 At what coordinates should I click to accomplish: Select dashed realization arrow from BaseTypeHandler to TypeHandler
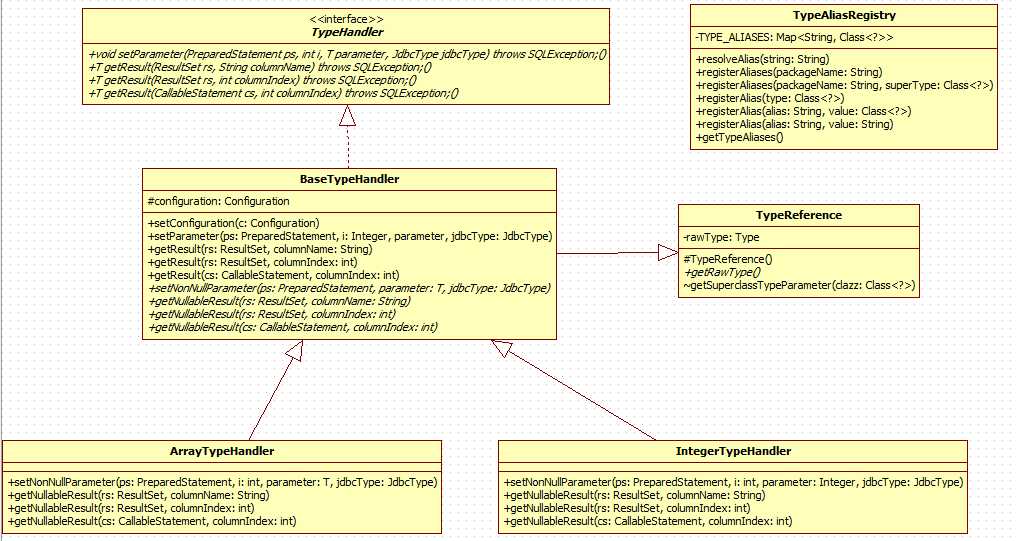click(348, 137)
